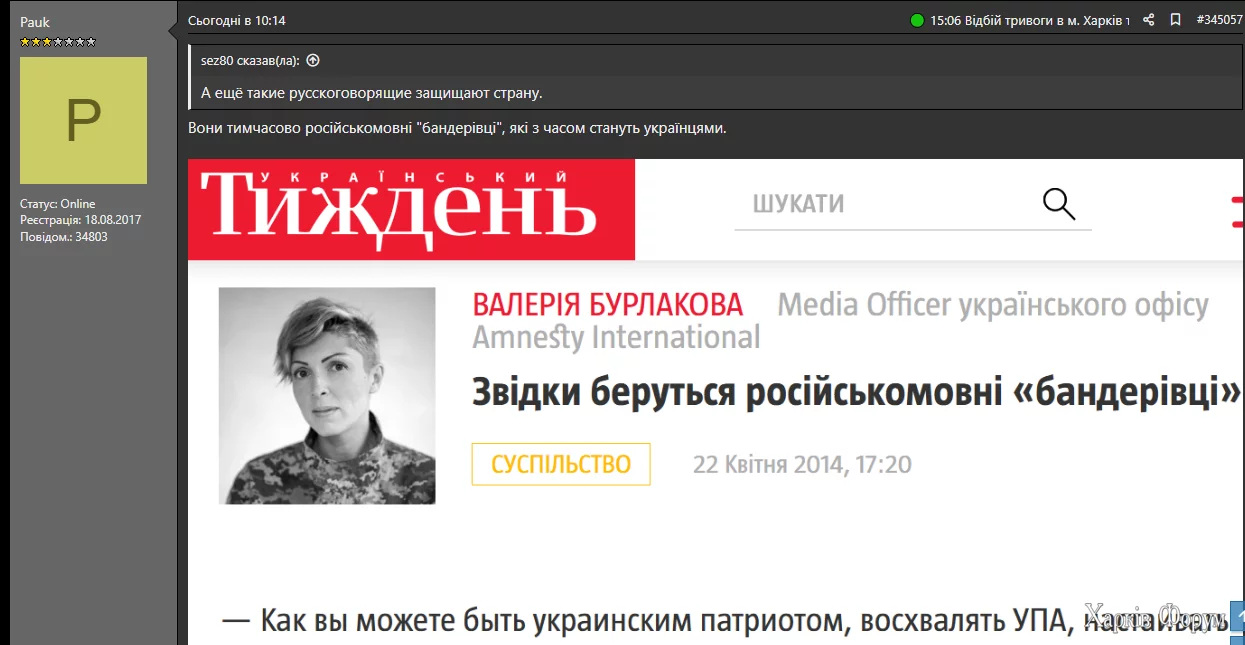This screenshot has height=645, width=1245.
Task: Click the author's black-and-white portrait photo
Action: (327, 396)
